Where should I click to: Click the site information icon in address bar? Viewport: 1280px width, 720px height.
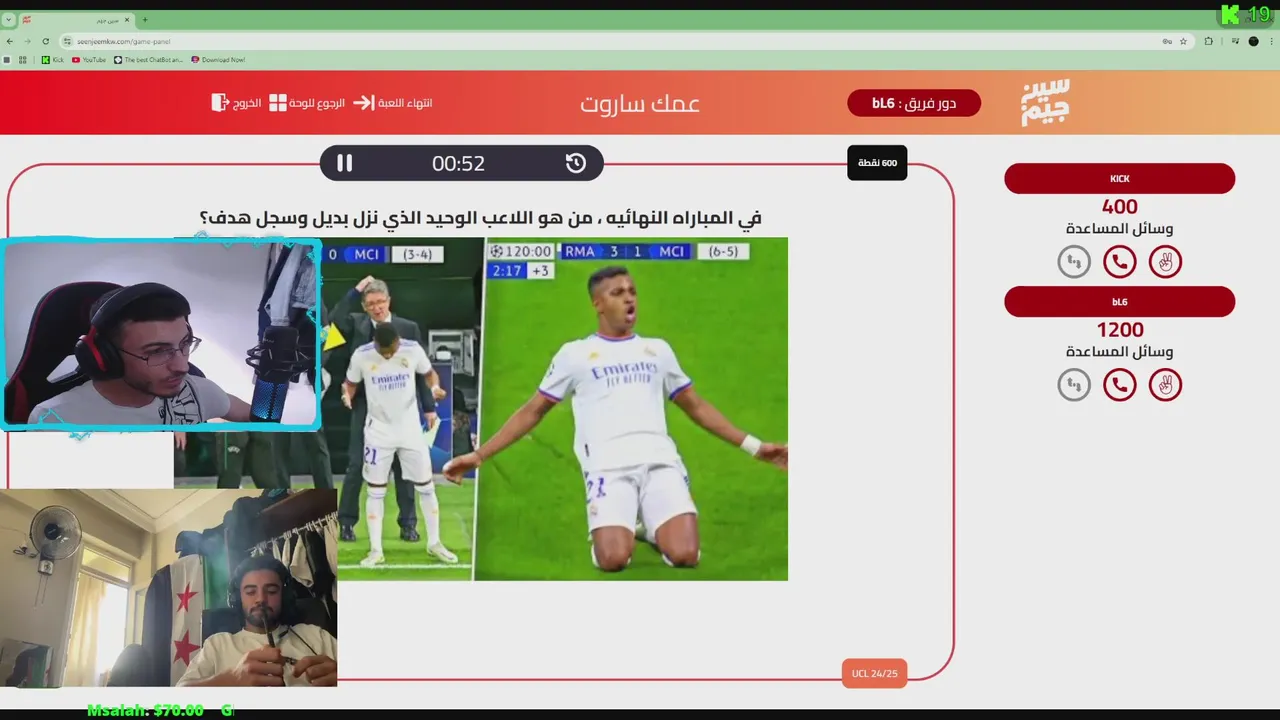point(67,41)
